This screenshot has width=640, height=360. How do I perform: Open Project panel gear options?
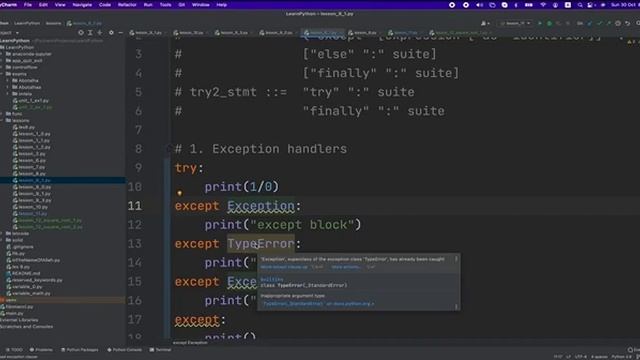111,33
